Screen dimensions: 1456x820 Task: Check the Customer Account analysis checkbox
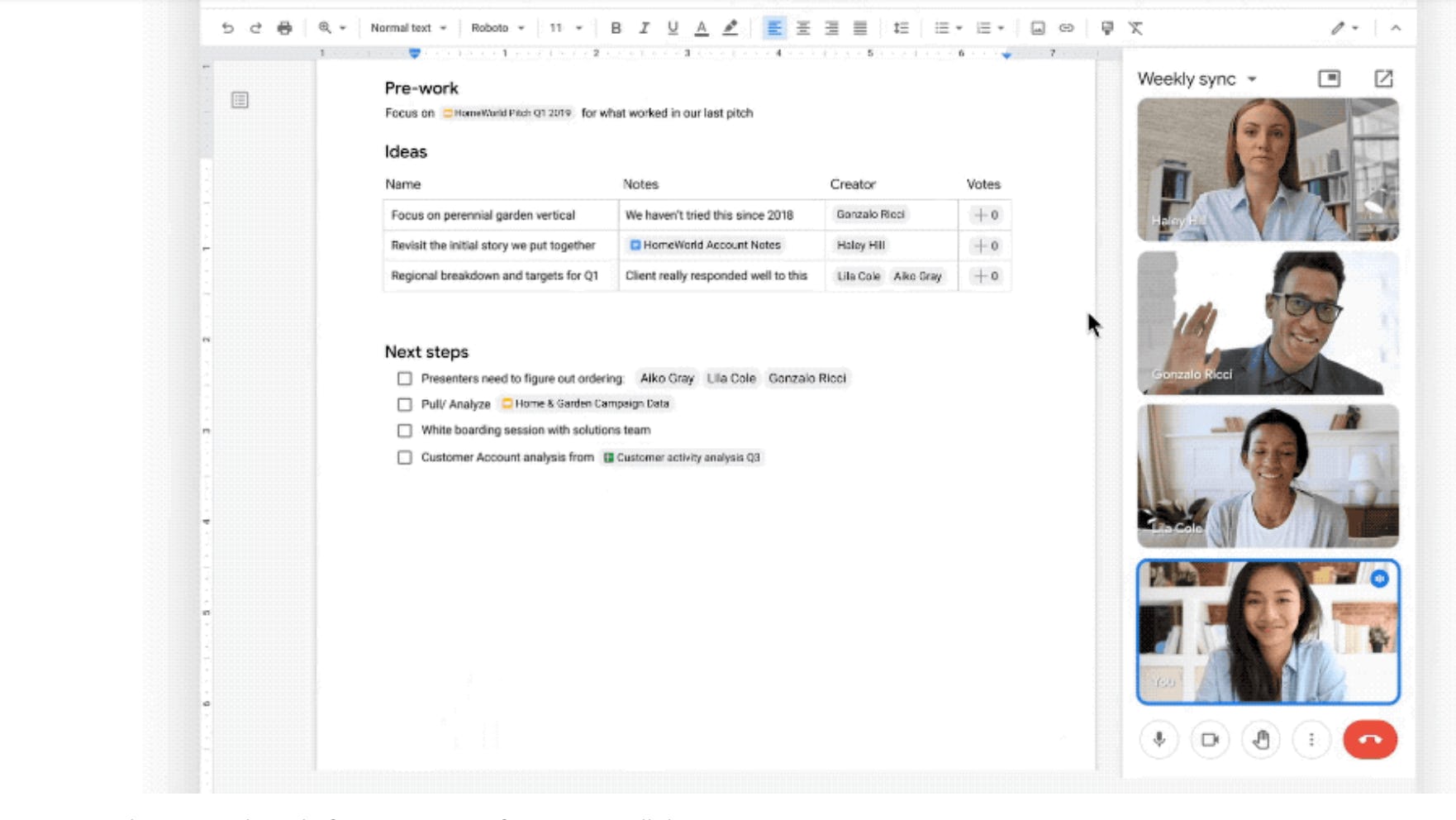click(x=404, y=456)
